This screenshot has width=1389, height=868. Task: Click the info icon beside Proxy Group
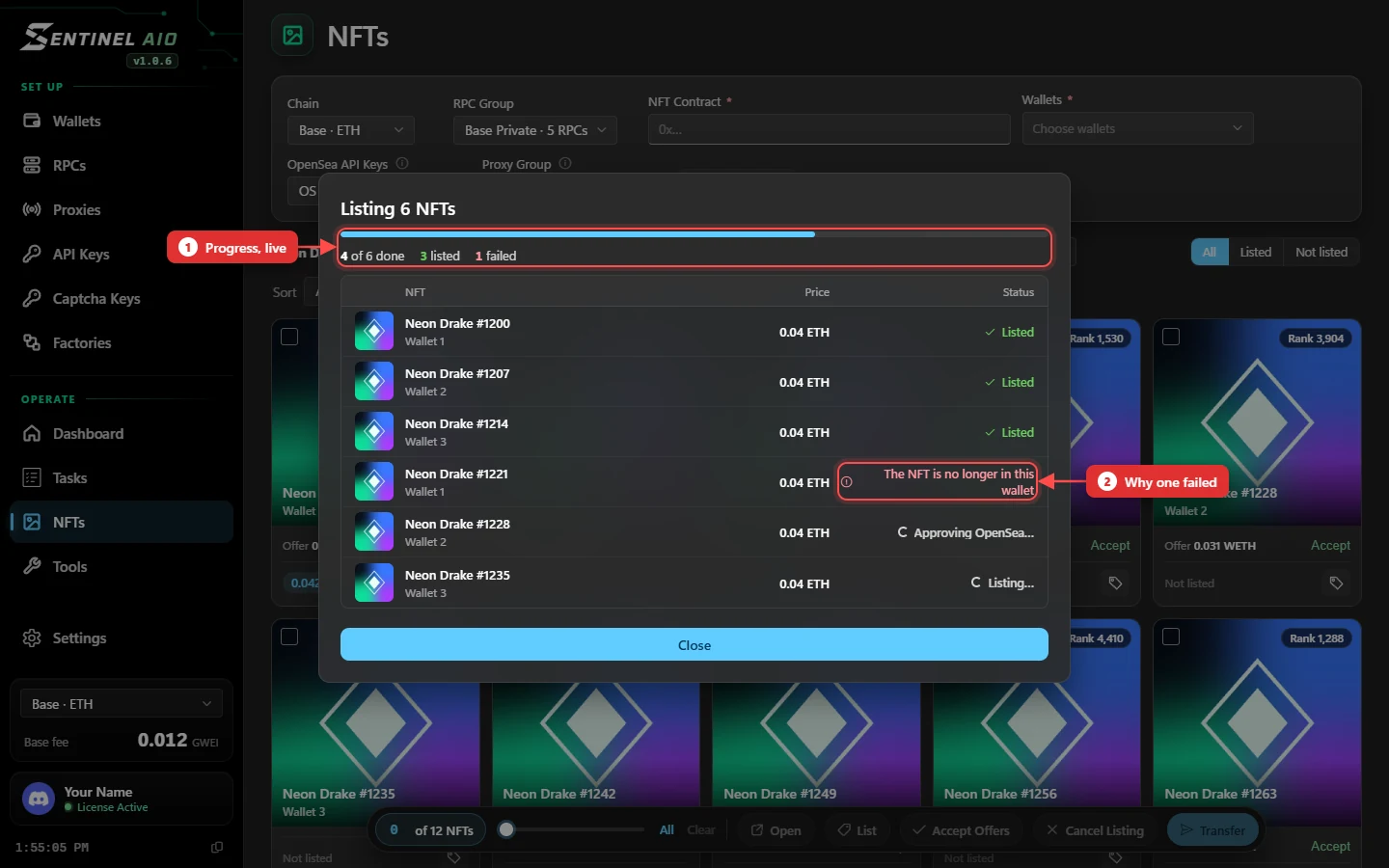click(x=565, y=164)
